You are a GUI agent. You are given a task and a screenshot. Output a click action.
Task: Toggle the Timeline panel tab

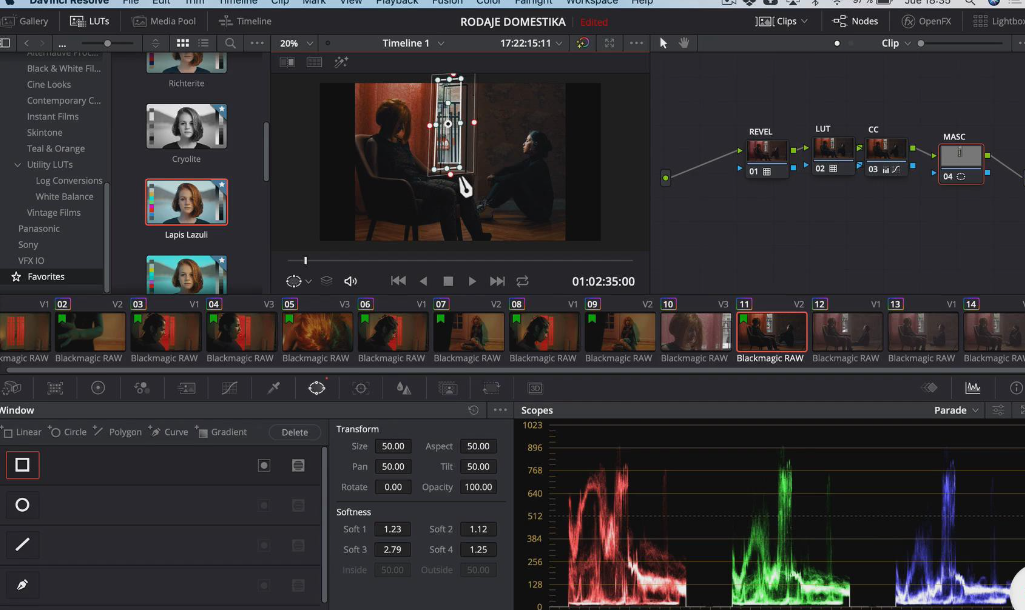[x=245, y=22]
